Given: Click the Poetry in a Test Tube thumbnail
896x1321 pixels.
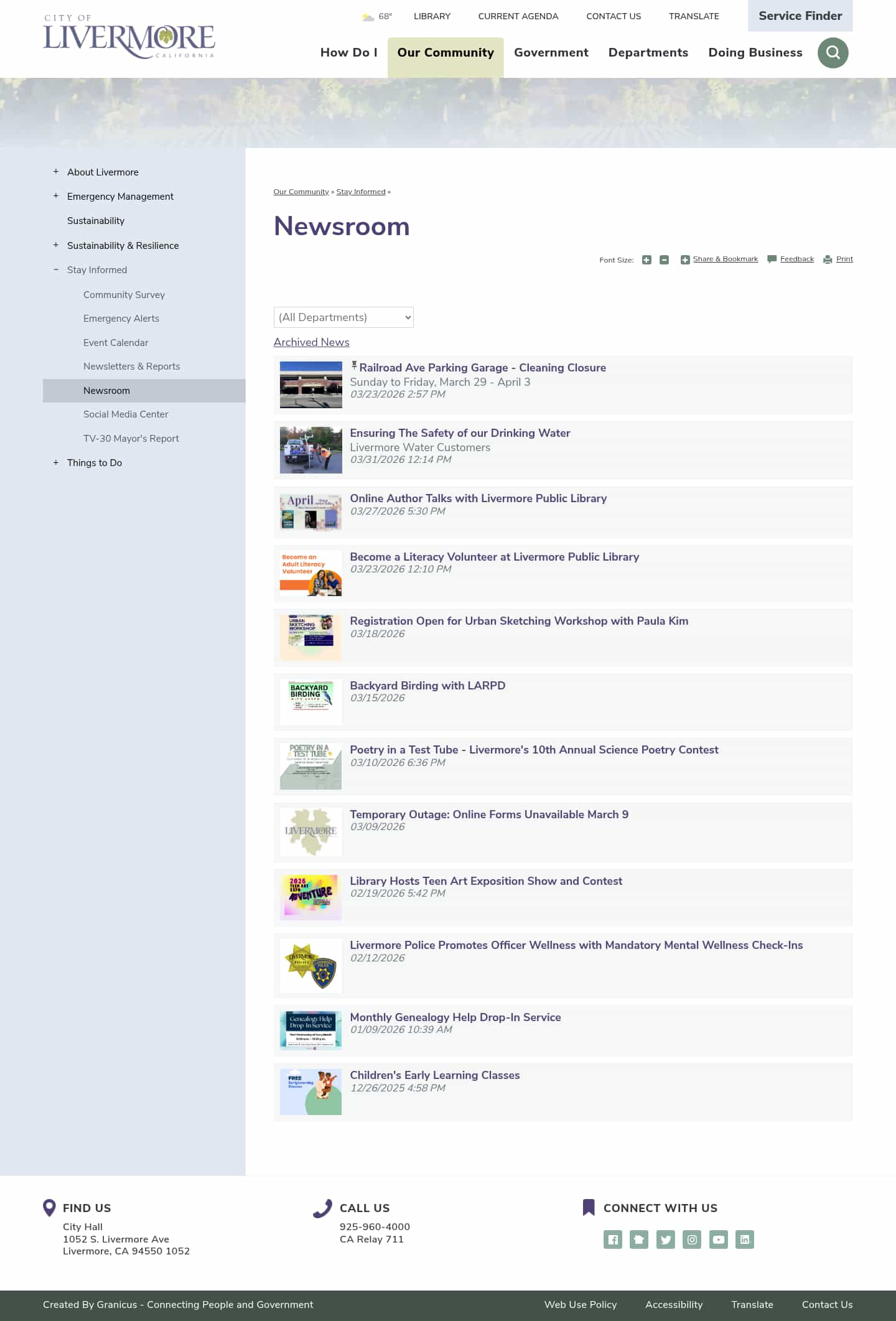Looking at the screenshot, I should coord(311,767).
